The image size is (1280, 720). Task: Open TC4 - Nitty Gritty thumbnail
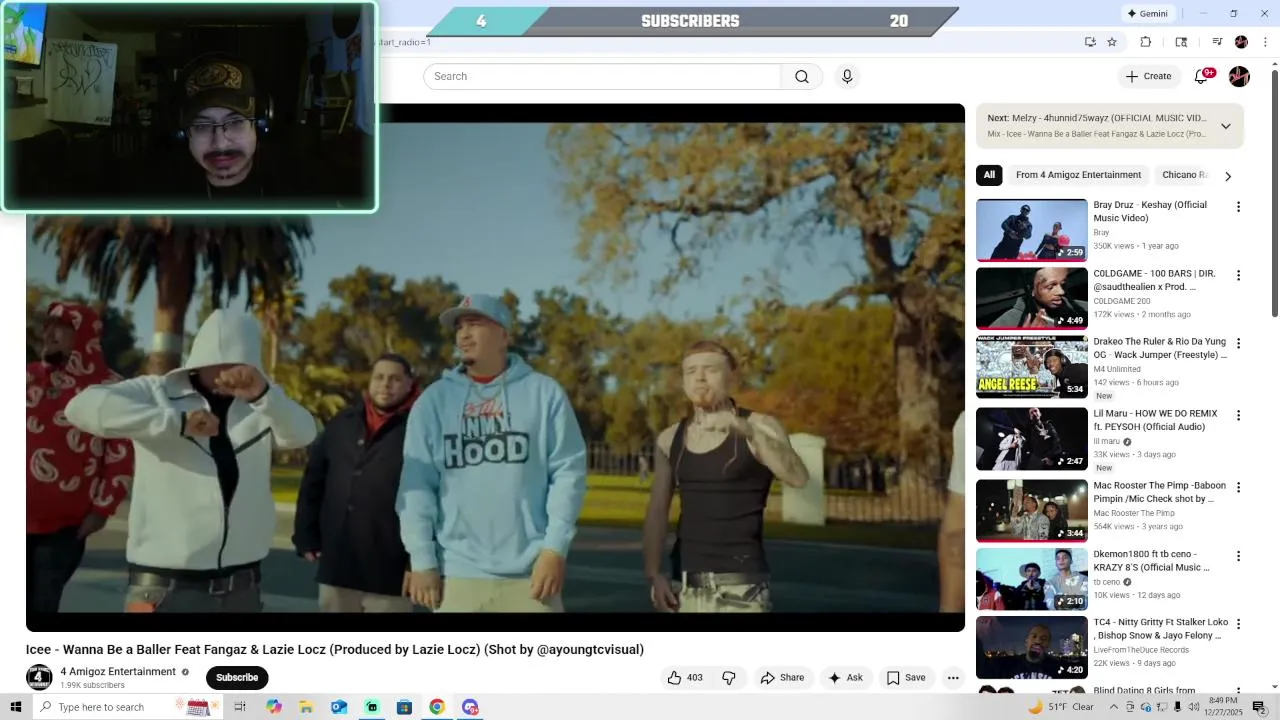1031,647
